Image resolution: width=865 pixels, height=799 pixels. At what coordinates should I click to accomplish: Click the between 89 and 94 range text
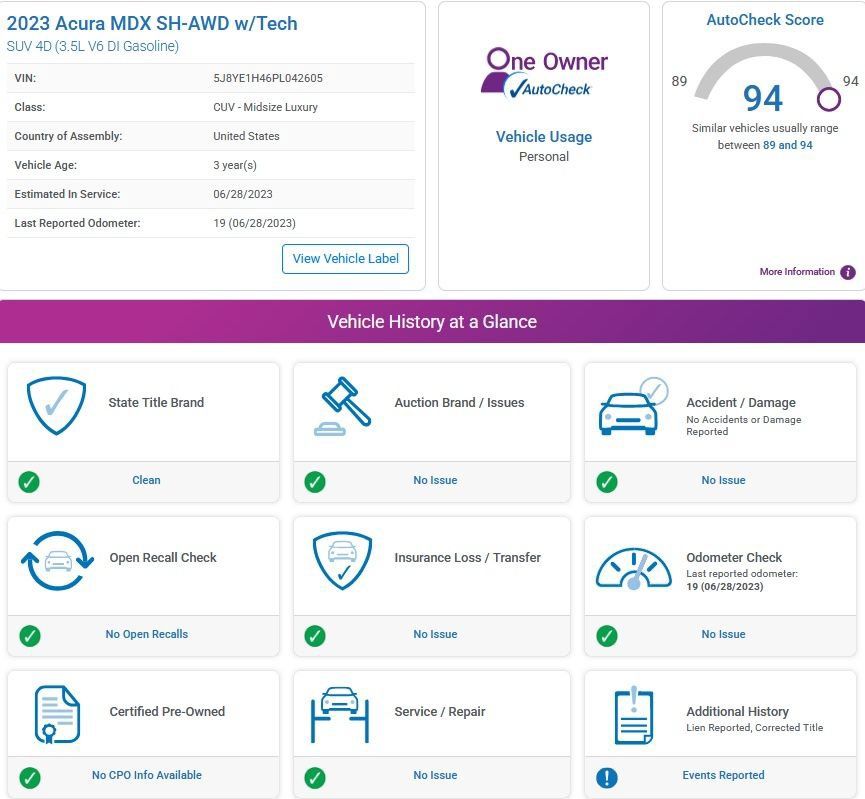pos(765,145)
